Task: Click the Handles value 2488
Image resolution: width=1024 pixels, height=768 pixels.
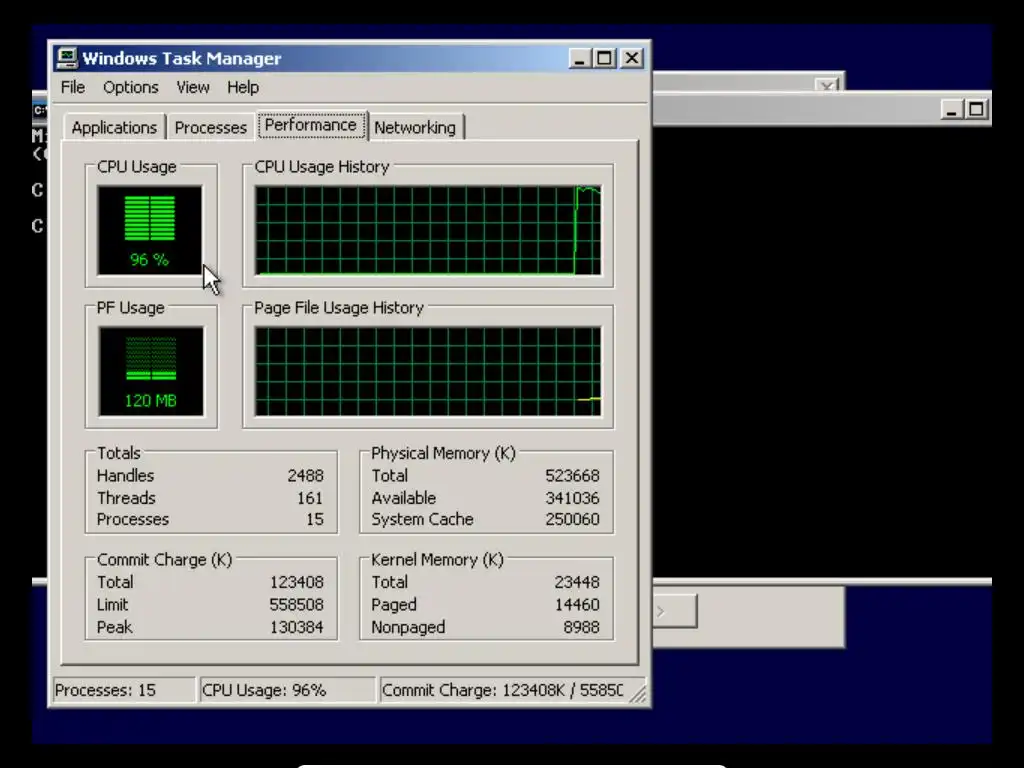Action: click(305, 475)
